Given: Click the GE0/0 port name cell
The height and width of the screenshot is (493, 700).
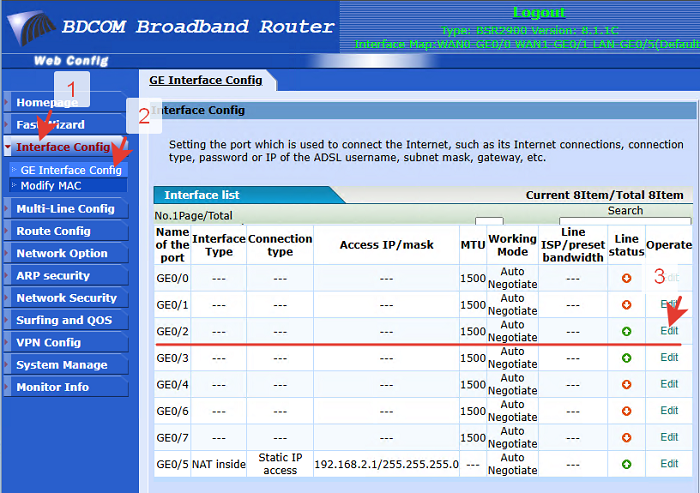Looking at the screenshot, I should pyautogui.click(x=172, y=278).
